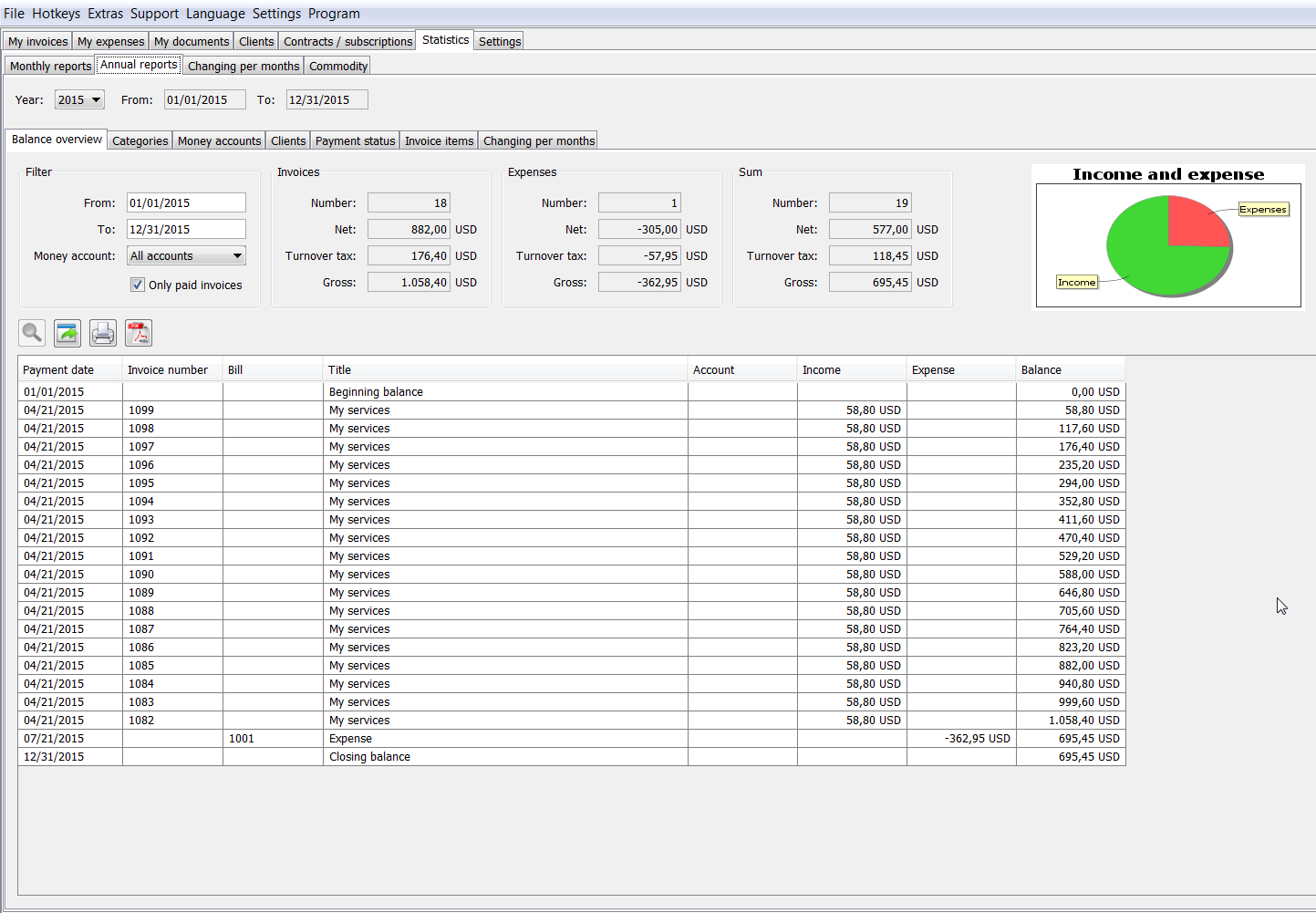This screenshot has height=913, width=1316.
Task: Go to the Payment status tab
Action: click(x=355, y=141)
